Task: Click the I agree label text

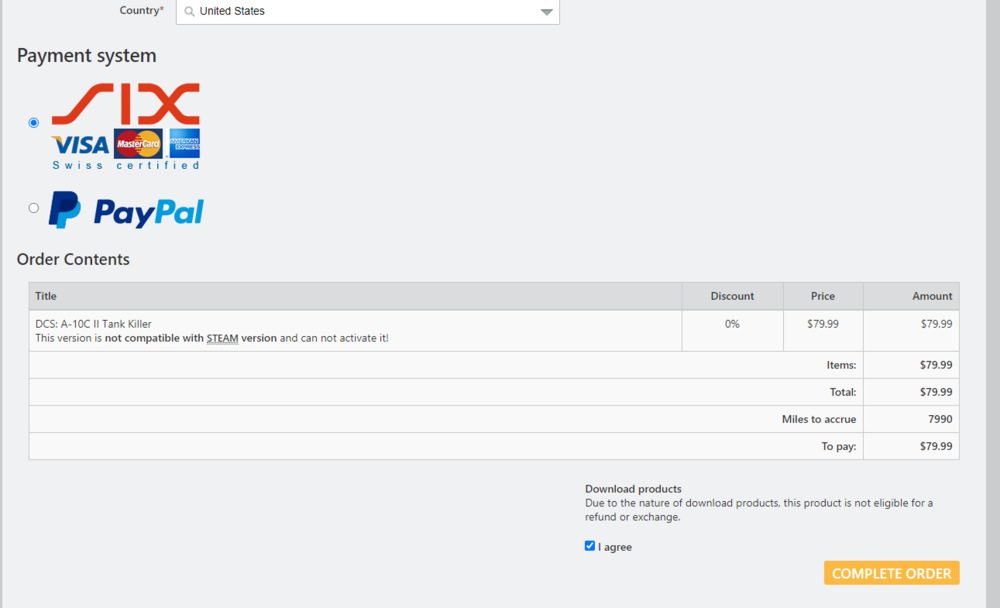Action: (x=615, y=547)
